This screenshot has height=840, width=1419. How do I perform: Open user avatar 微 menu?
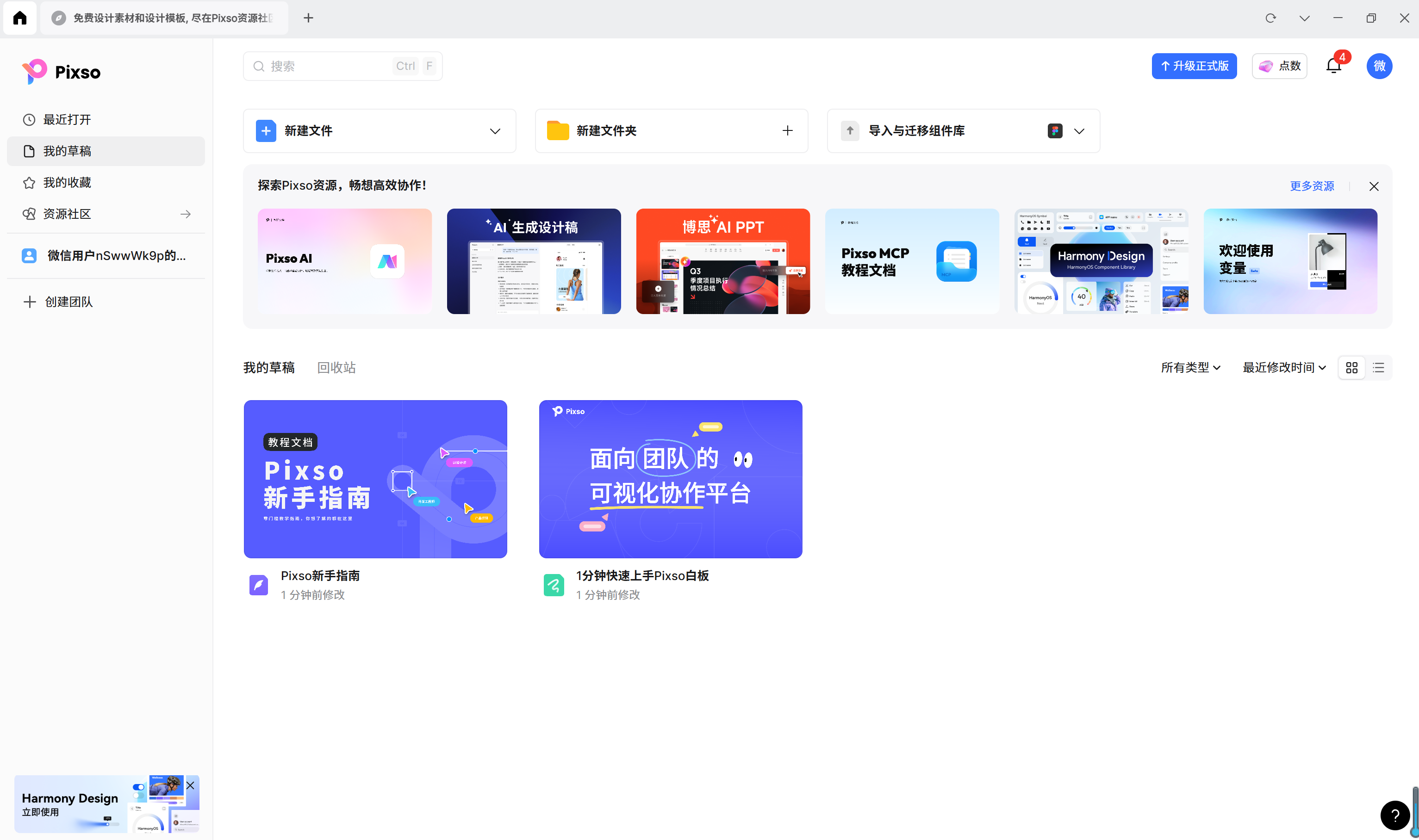pos(1379,66)
